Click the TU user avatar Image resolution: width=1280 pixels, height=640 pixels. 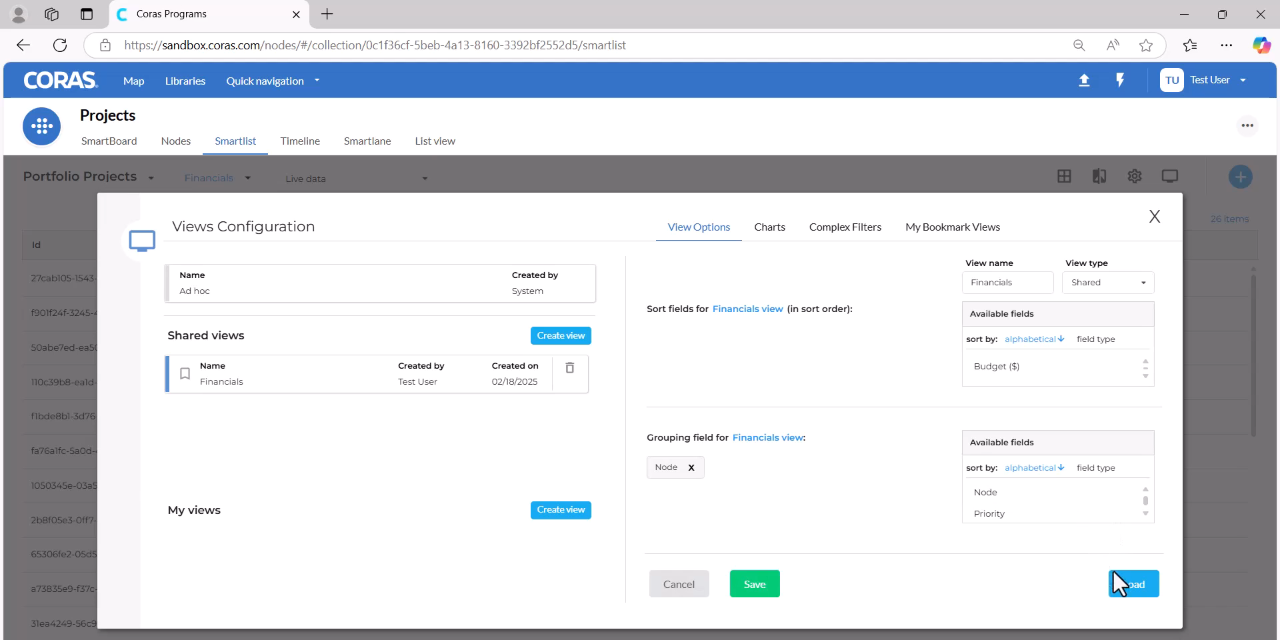(x=1172, y=80)
